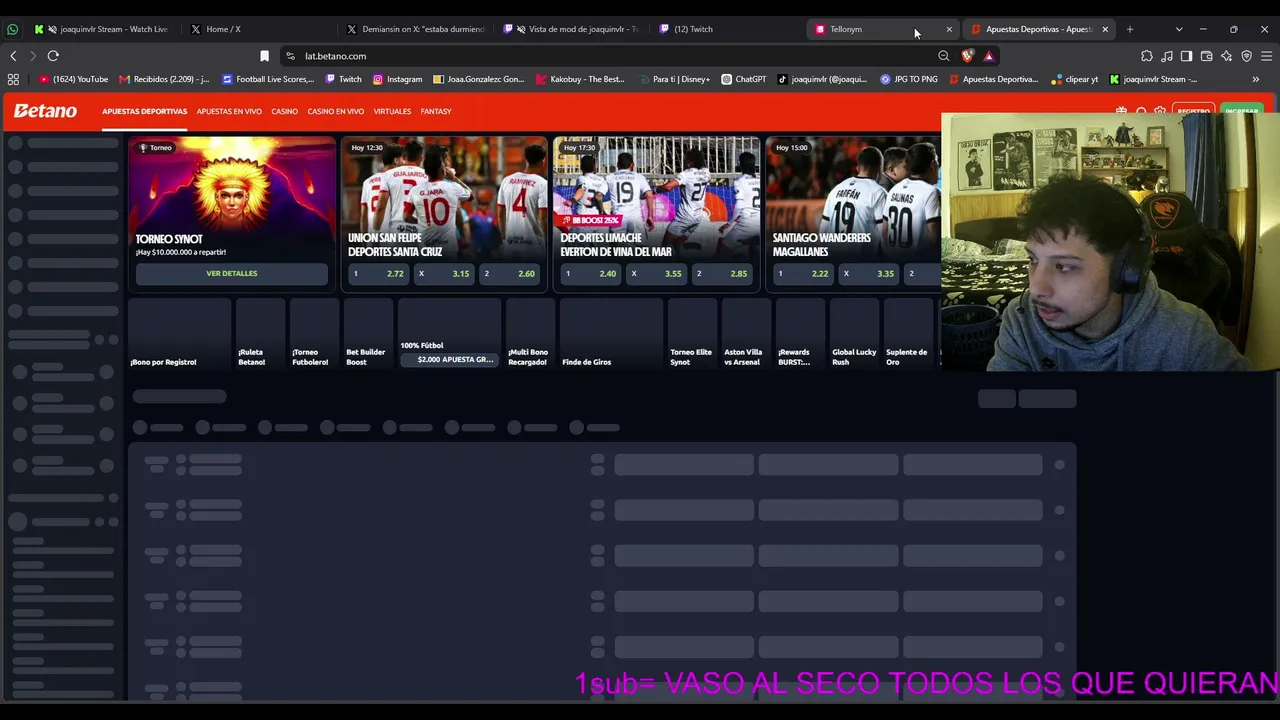Viewport: 1280px width, 720px height.
Task: Bet on Santiago Wanderers at 2.22
Action: (x=803, y=273)
